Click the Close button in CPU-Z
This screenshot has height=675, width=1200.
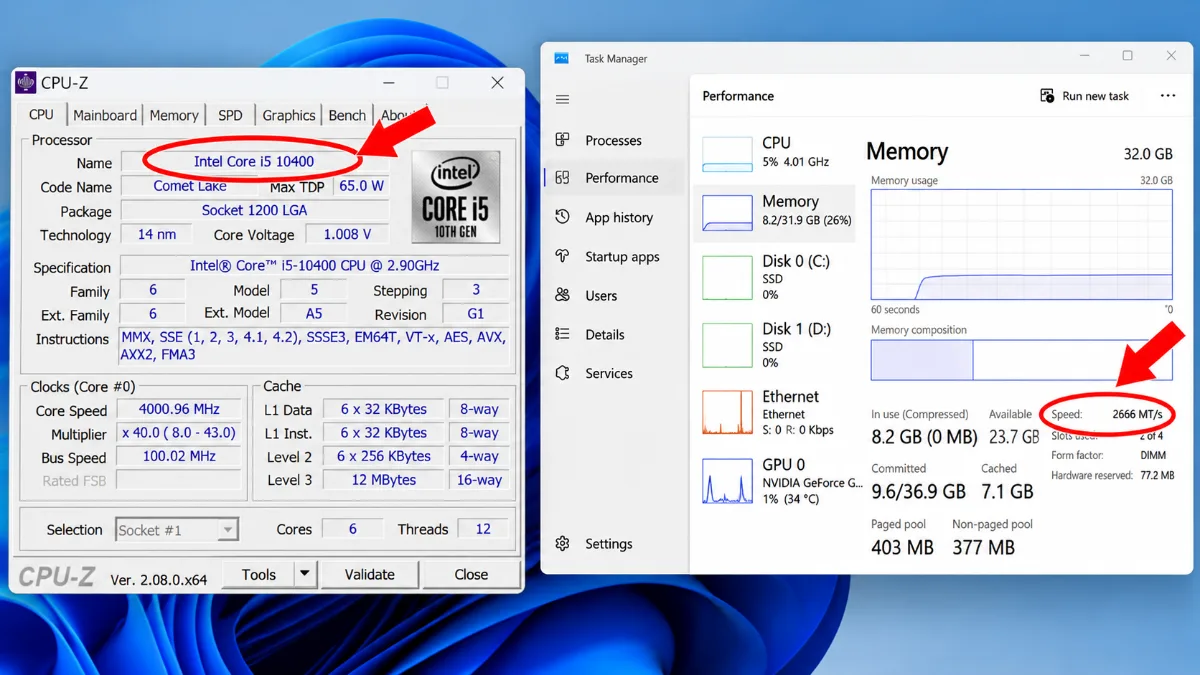point(471,574)
